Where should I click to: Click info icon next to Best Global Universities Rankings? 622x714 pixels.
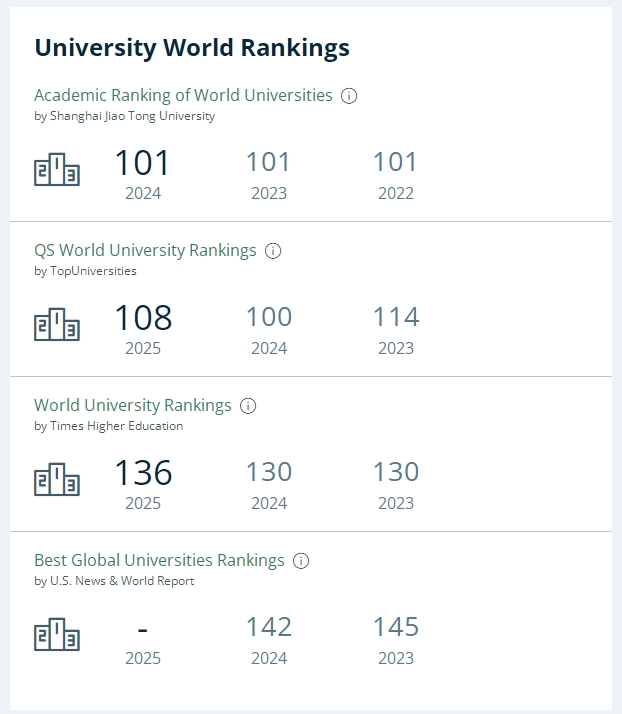301,561
